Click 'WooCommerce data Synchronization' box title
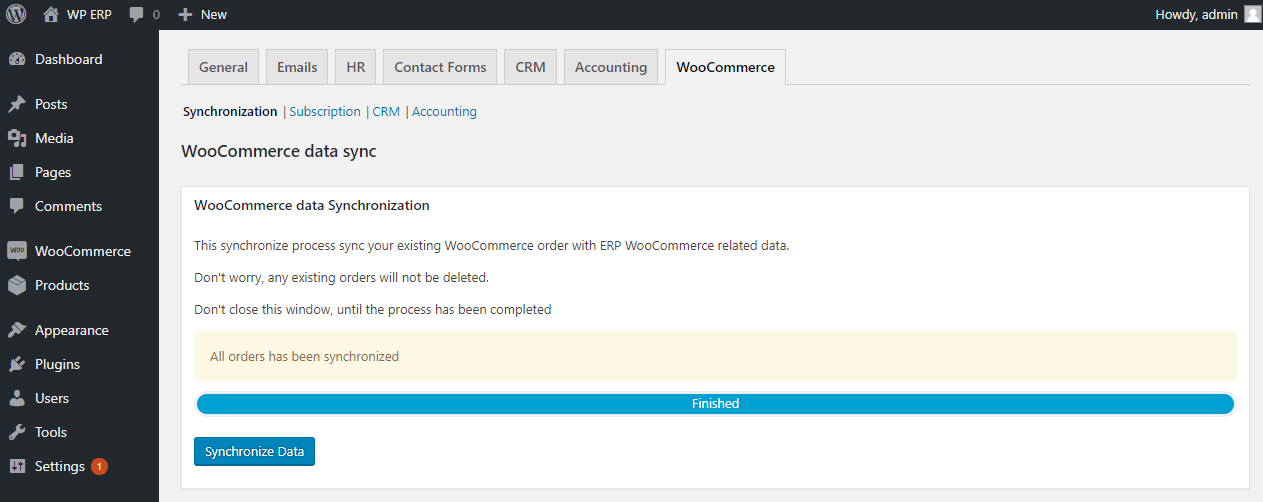The height and width of the screenshot is (502, 1263). [x=311, y=205]
